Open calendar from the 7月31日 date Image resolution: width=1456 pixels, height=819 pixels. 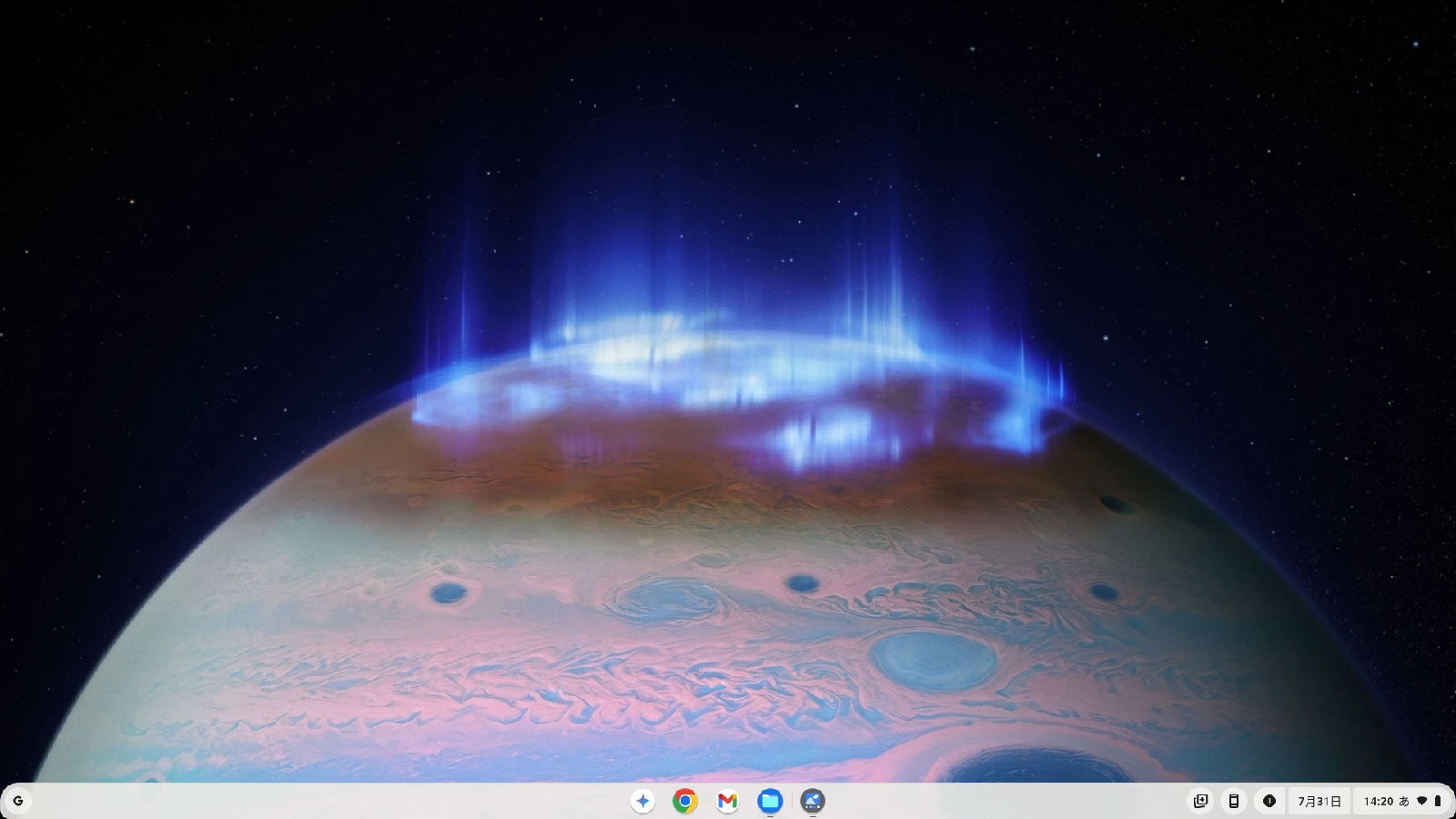[1319, 801]
